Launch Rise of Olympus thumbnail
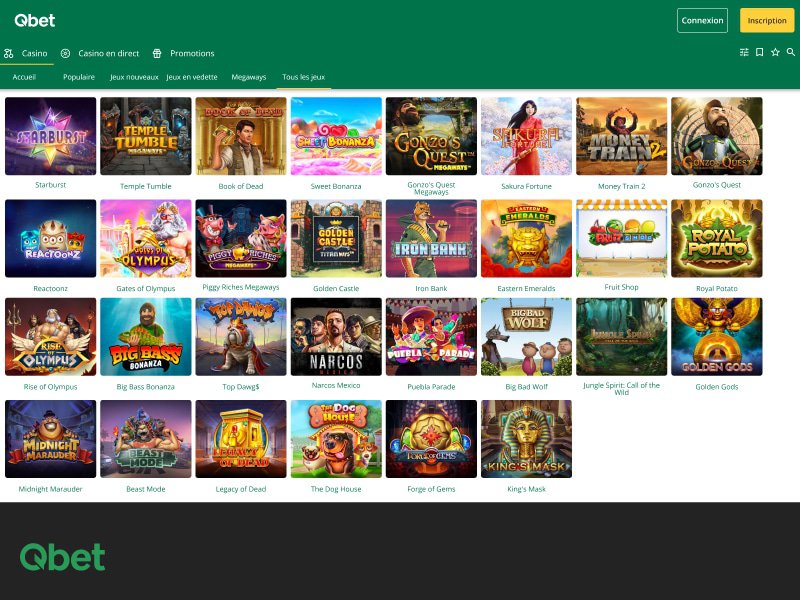The height and width of the screenshot is (600, 800). point(51,337)
